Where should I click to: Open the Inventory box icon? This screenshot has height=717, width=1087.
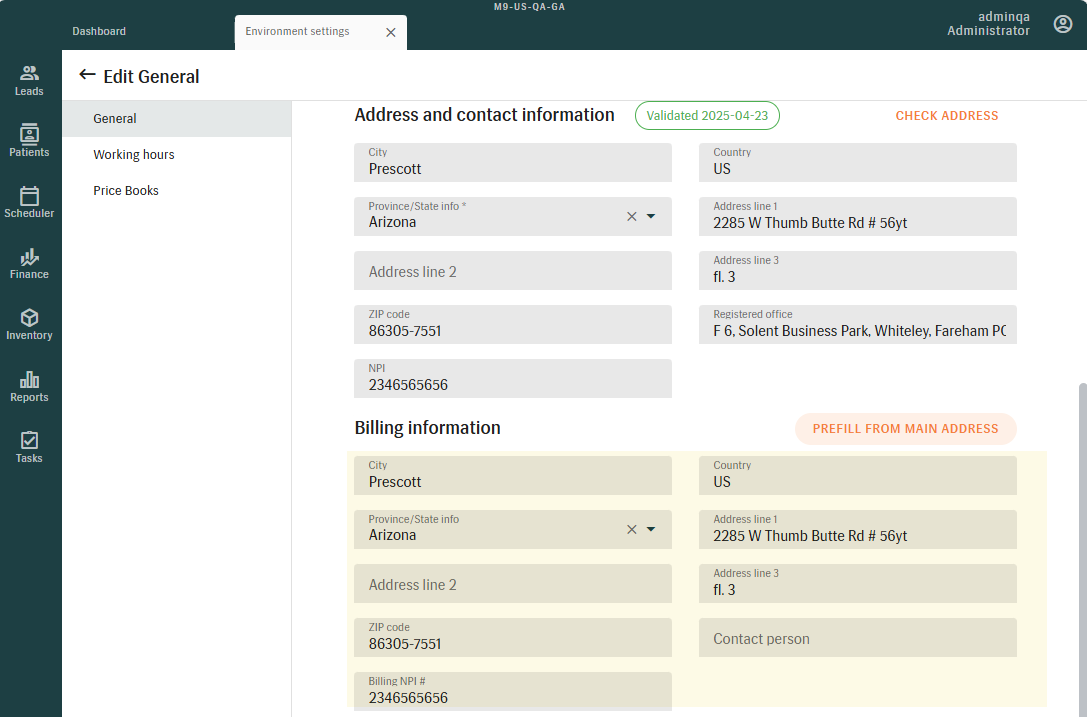[29, 318]
